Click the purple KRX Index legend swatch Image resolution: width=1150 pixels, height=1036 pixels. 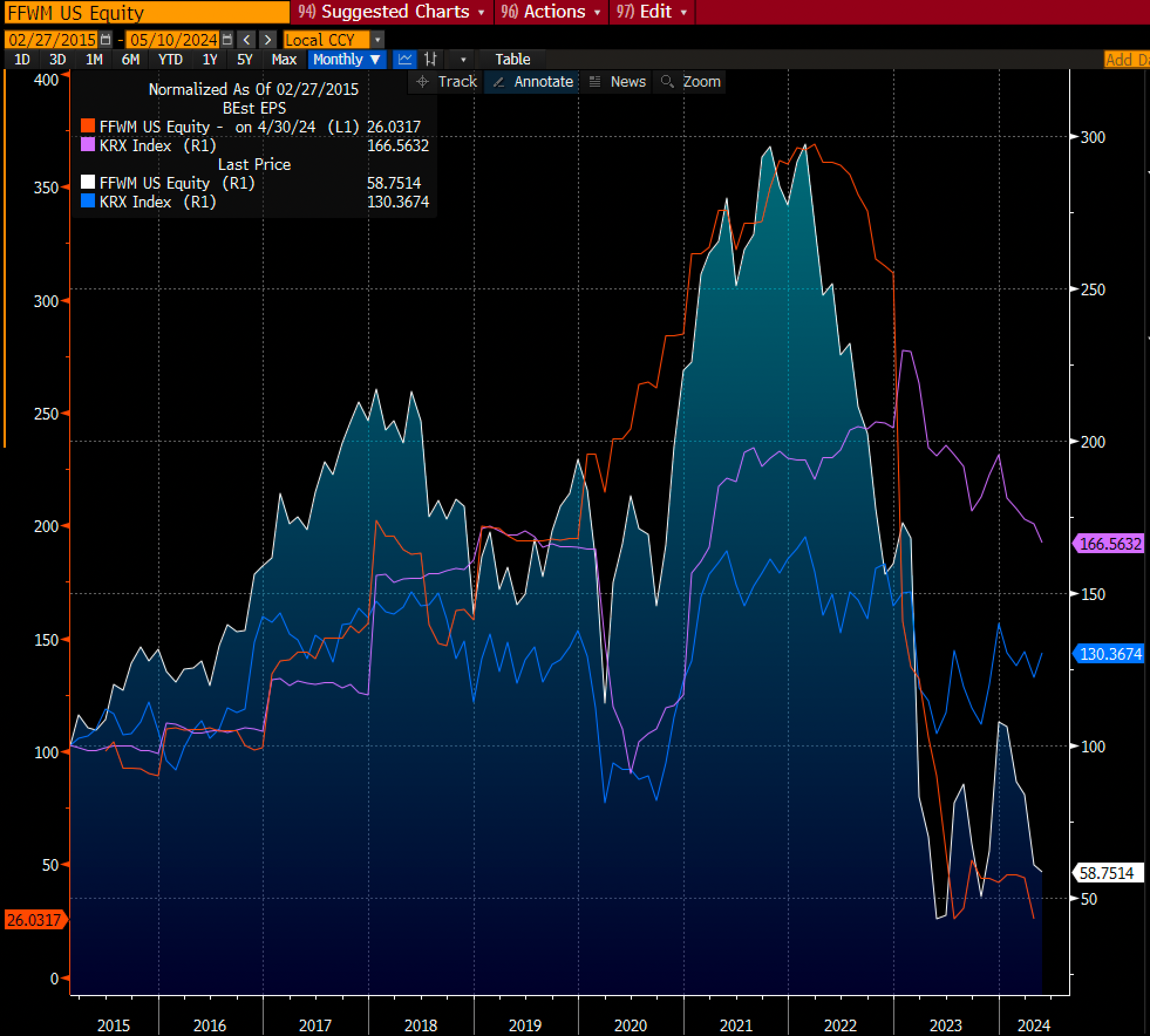[87, 145]
